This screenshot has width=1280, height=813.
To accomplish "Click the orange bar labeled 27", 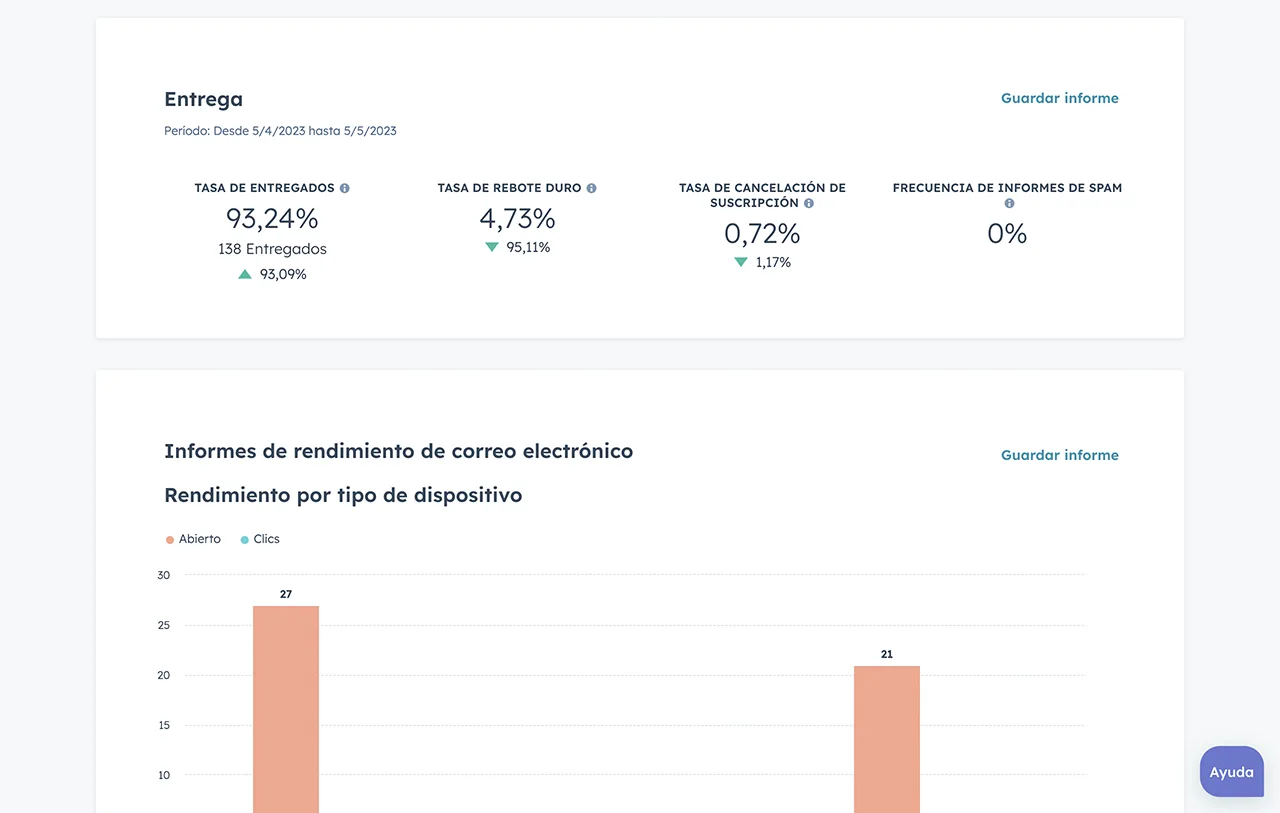I will pos(286,709).
